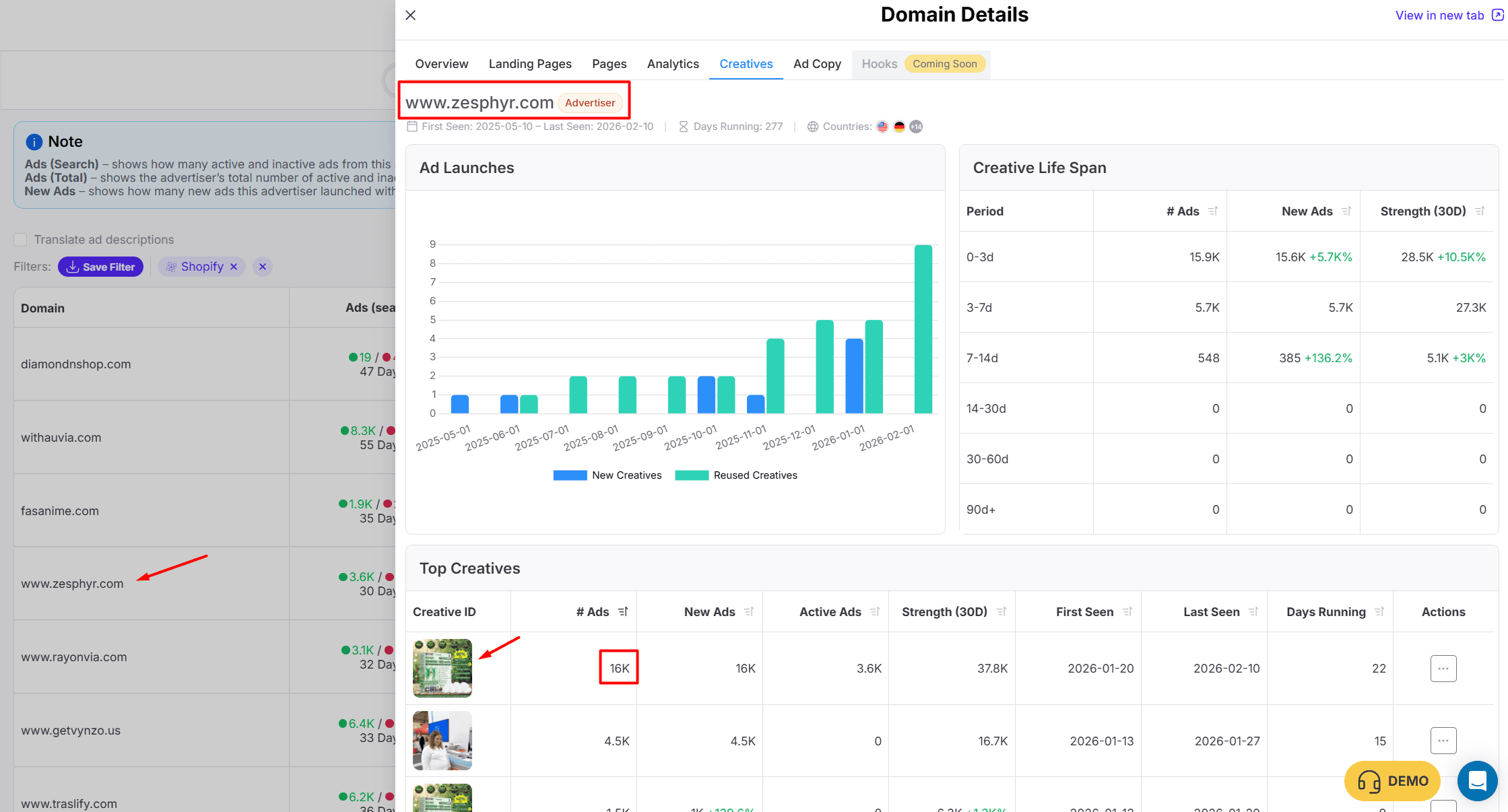Open the chat support bubble icon

[1477, 780]
